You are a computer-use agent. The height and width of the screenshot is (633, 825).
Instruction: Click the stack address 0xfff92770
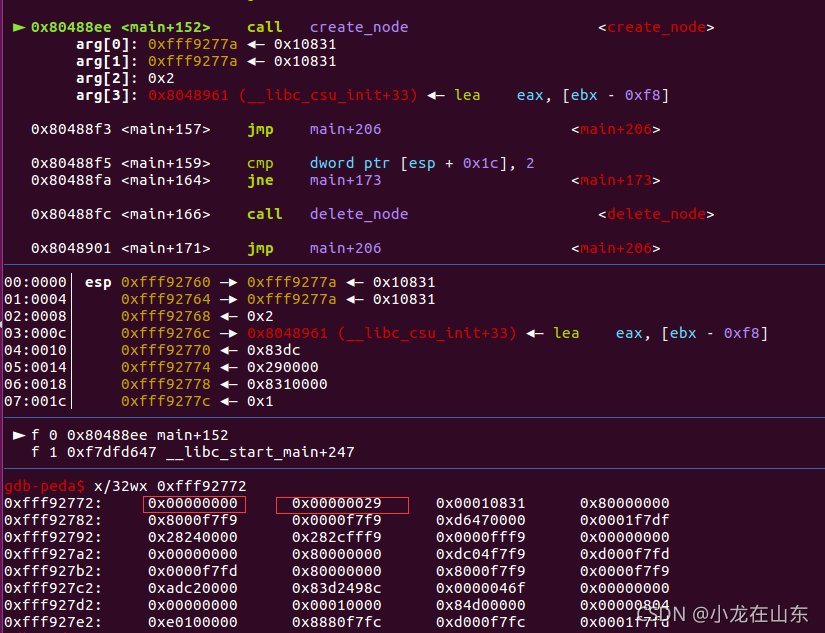pos(166,350)
